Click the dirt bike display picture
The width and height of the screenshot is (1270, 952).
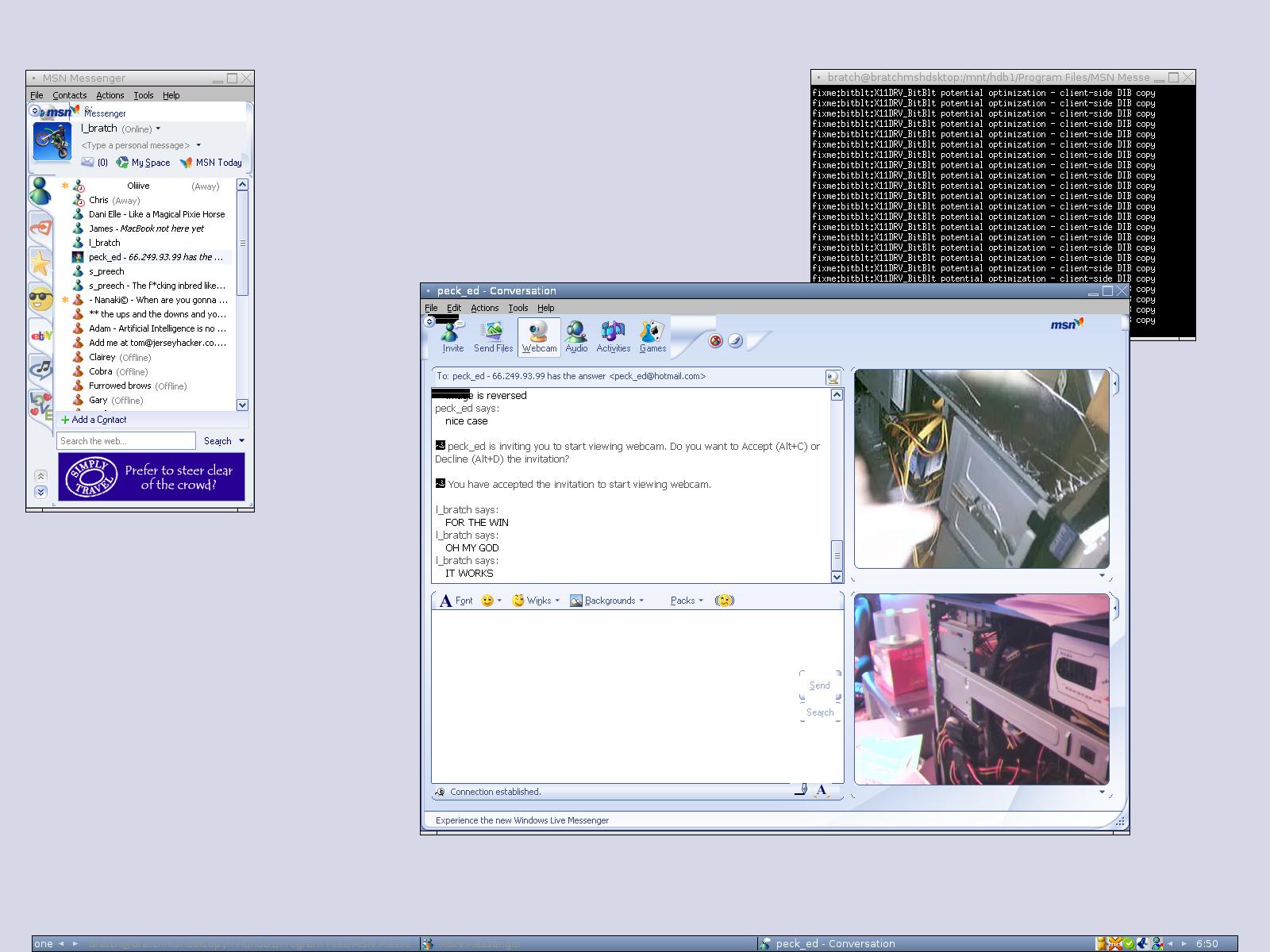52,143
